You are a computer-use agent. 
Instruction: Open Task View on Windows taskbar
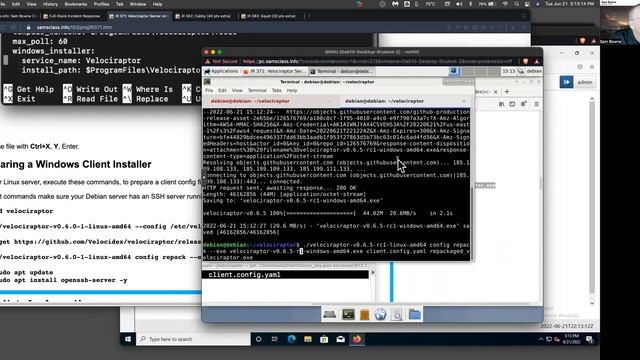tap(275, 339)
